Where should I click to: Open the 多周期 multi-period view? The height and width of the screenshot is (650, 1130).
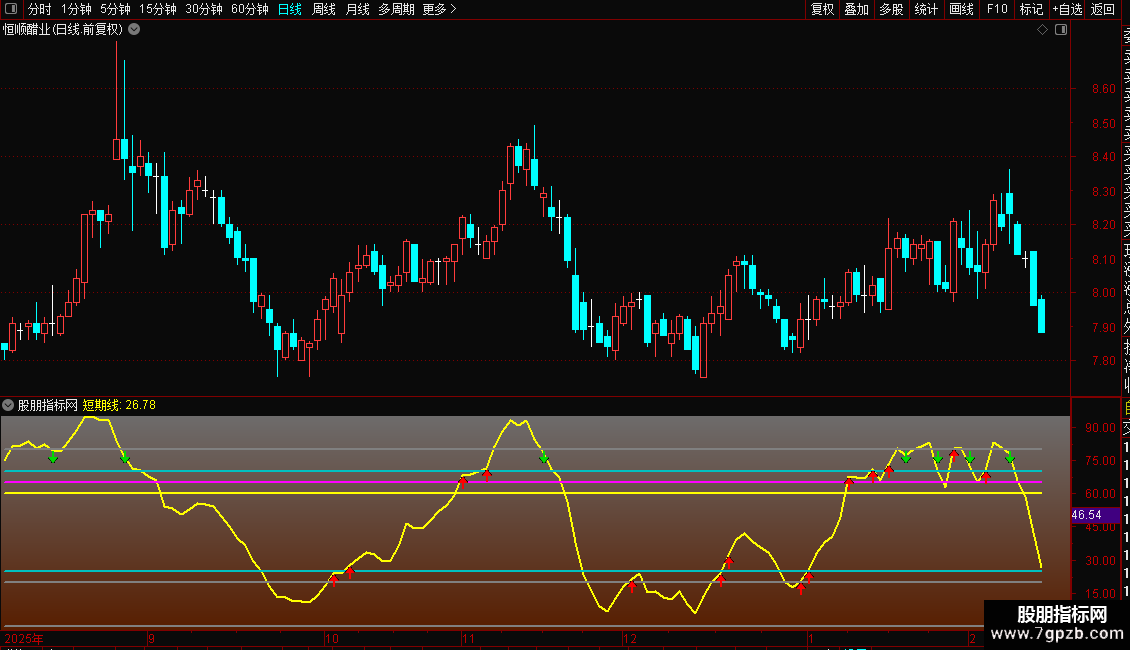point(396,9)
